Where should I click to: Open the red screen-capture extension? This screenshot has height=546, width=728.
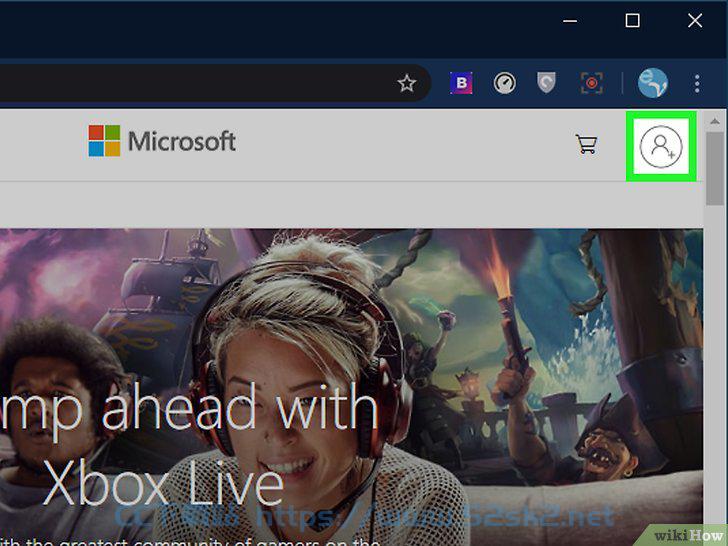(592, 83)
